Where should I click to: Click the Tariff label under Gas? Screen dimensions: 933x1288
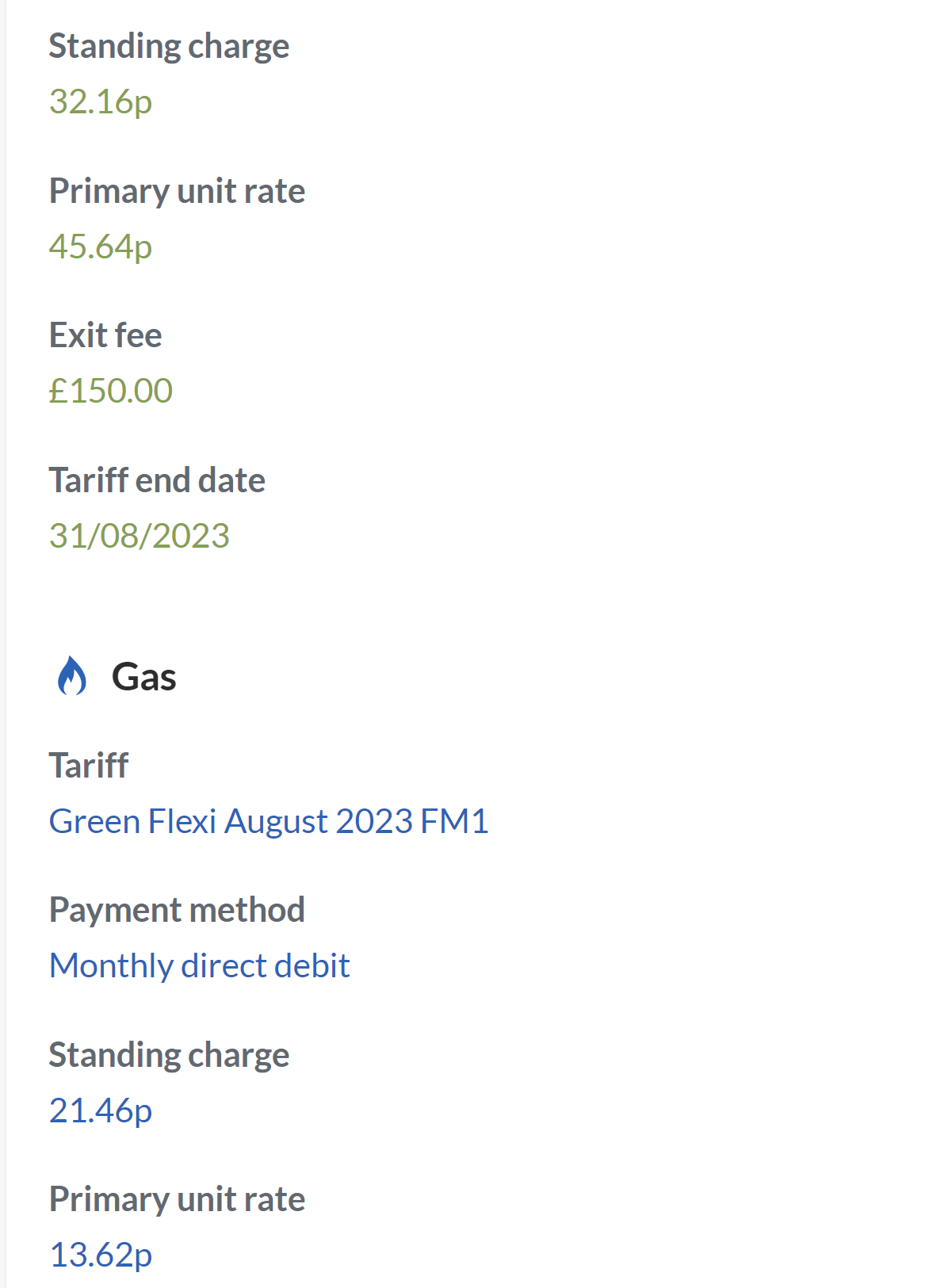tap(89, 766)
